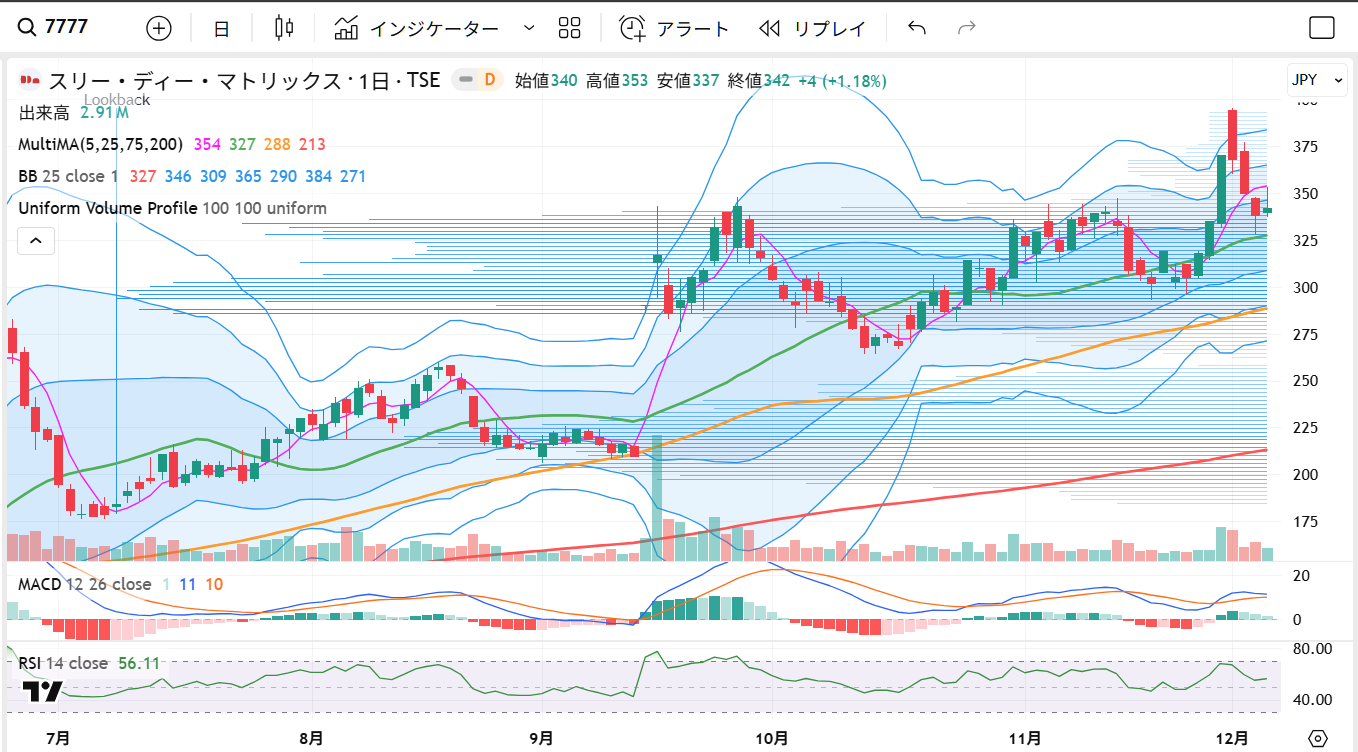Click the compare symbol plus icon

click(159, 28)
